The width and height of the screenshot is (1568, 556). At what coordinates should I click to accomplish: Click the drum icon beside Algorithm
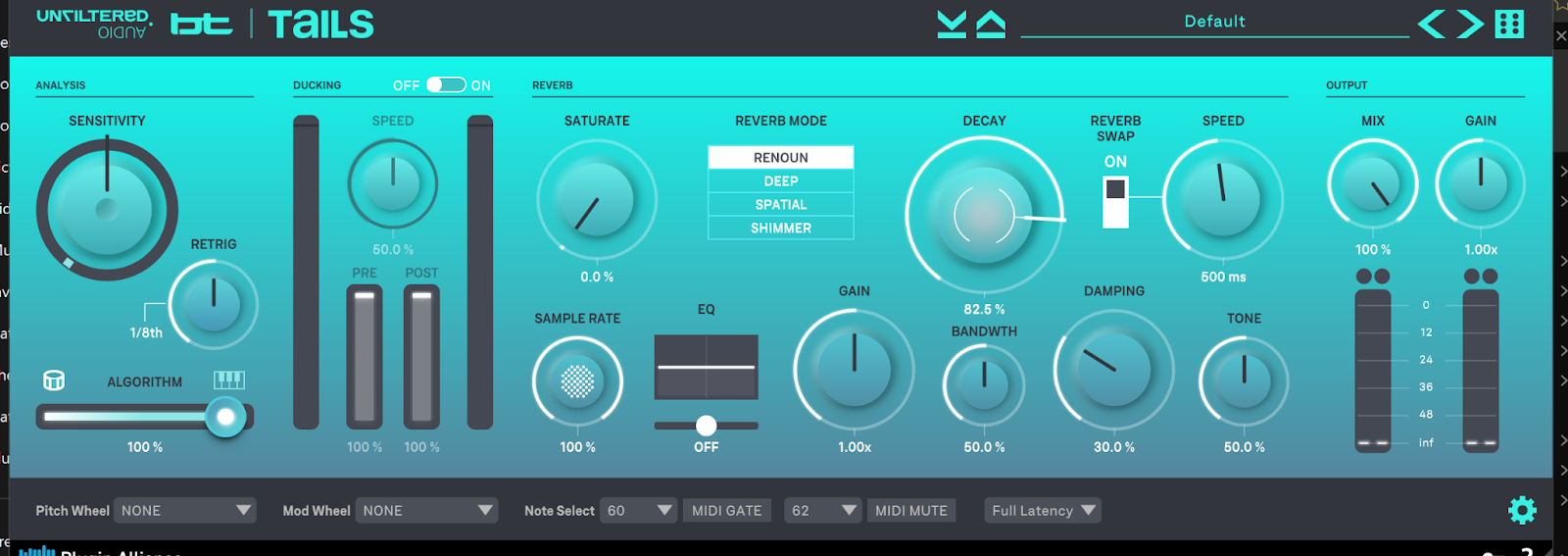click(x=54, y=380)
